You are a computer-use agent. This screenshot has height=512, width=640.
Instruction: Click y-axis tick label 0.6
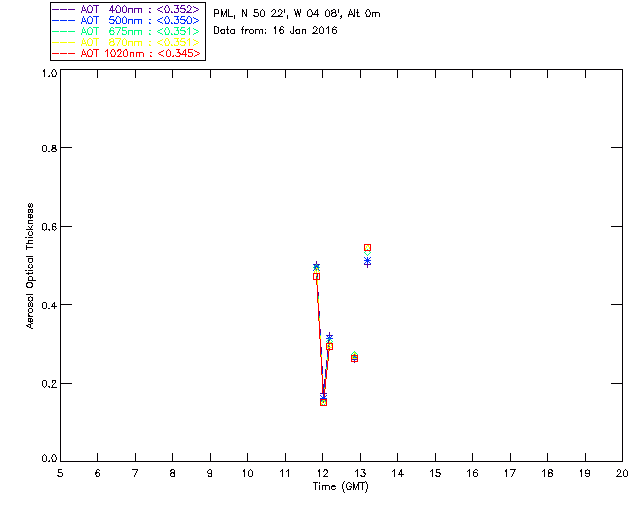pyautogui.click(x=49, y=227)
